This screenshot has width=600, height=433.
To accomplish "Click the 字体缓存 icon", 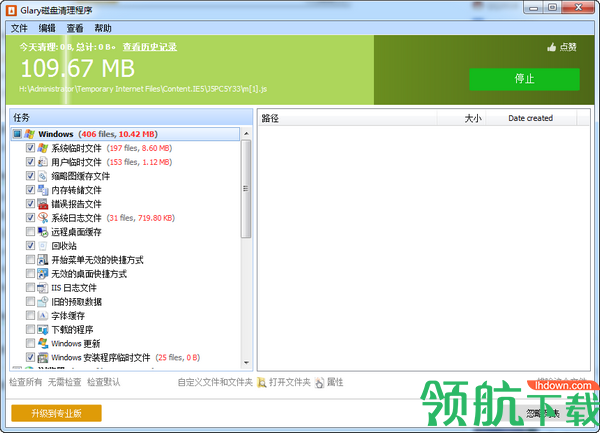I will pos(42,316).
